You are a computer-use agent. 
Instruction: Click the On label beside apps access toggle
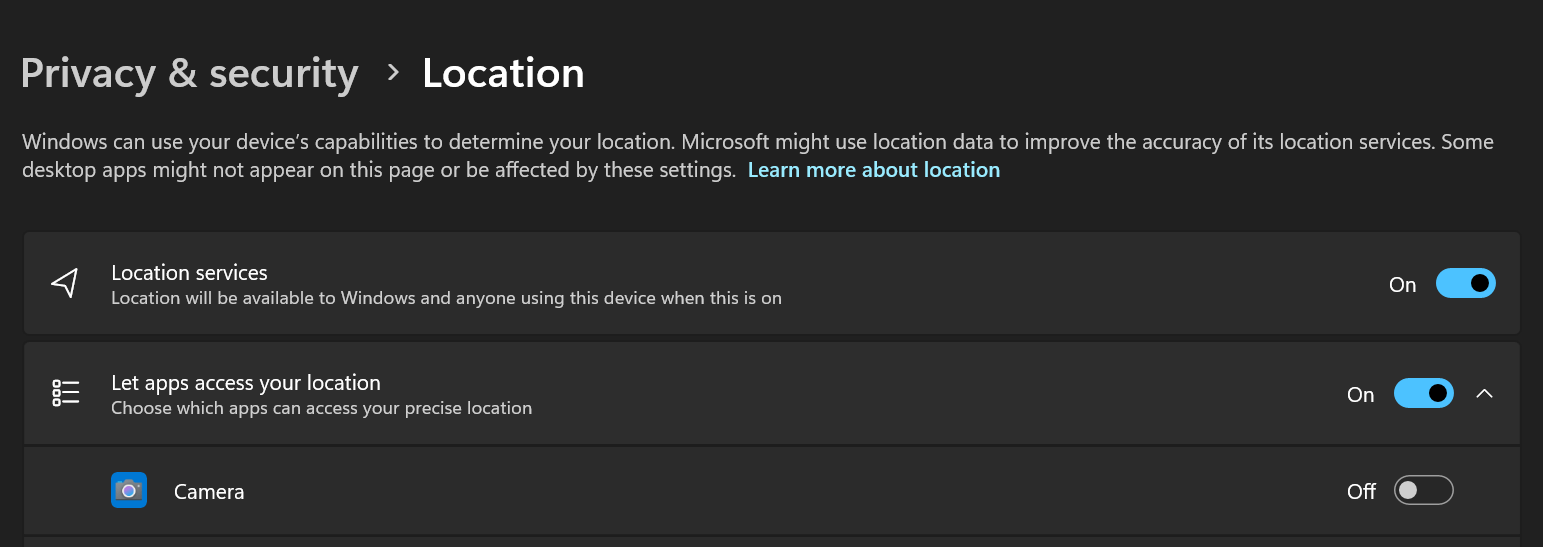(1360, 395)
